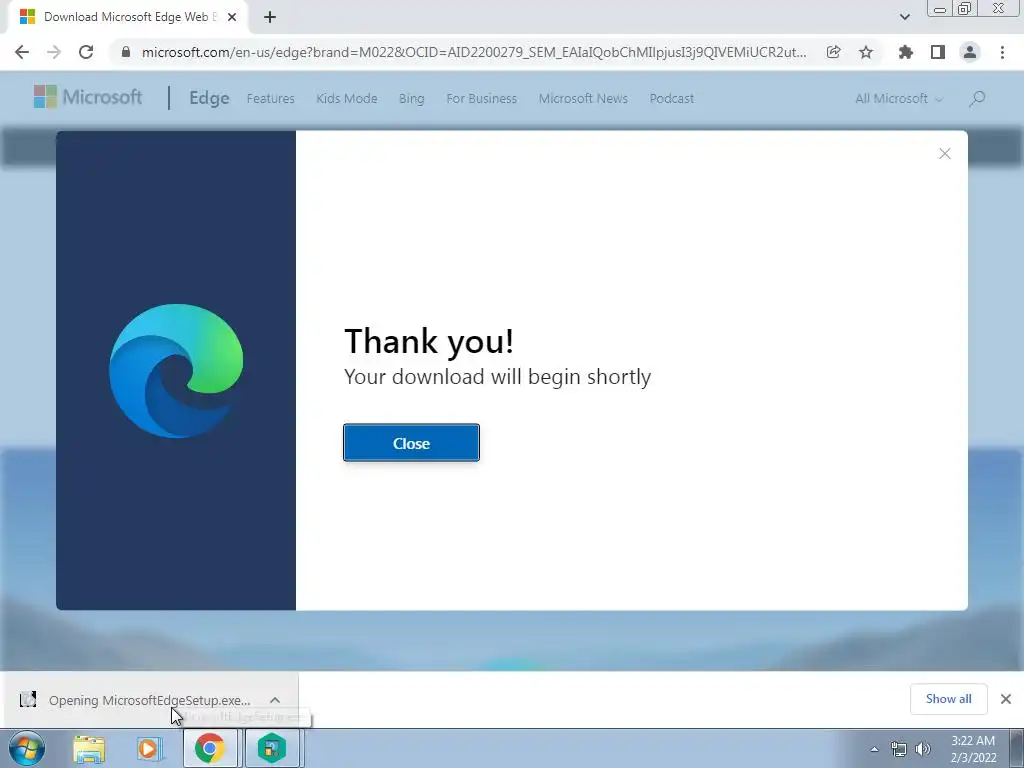Open the Extensions puzzle icon
This screenshot has width=1024, height=768.
pyautogui.click(x=905, y=52)
